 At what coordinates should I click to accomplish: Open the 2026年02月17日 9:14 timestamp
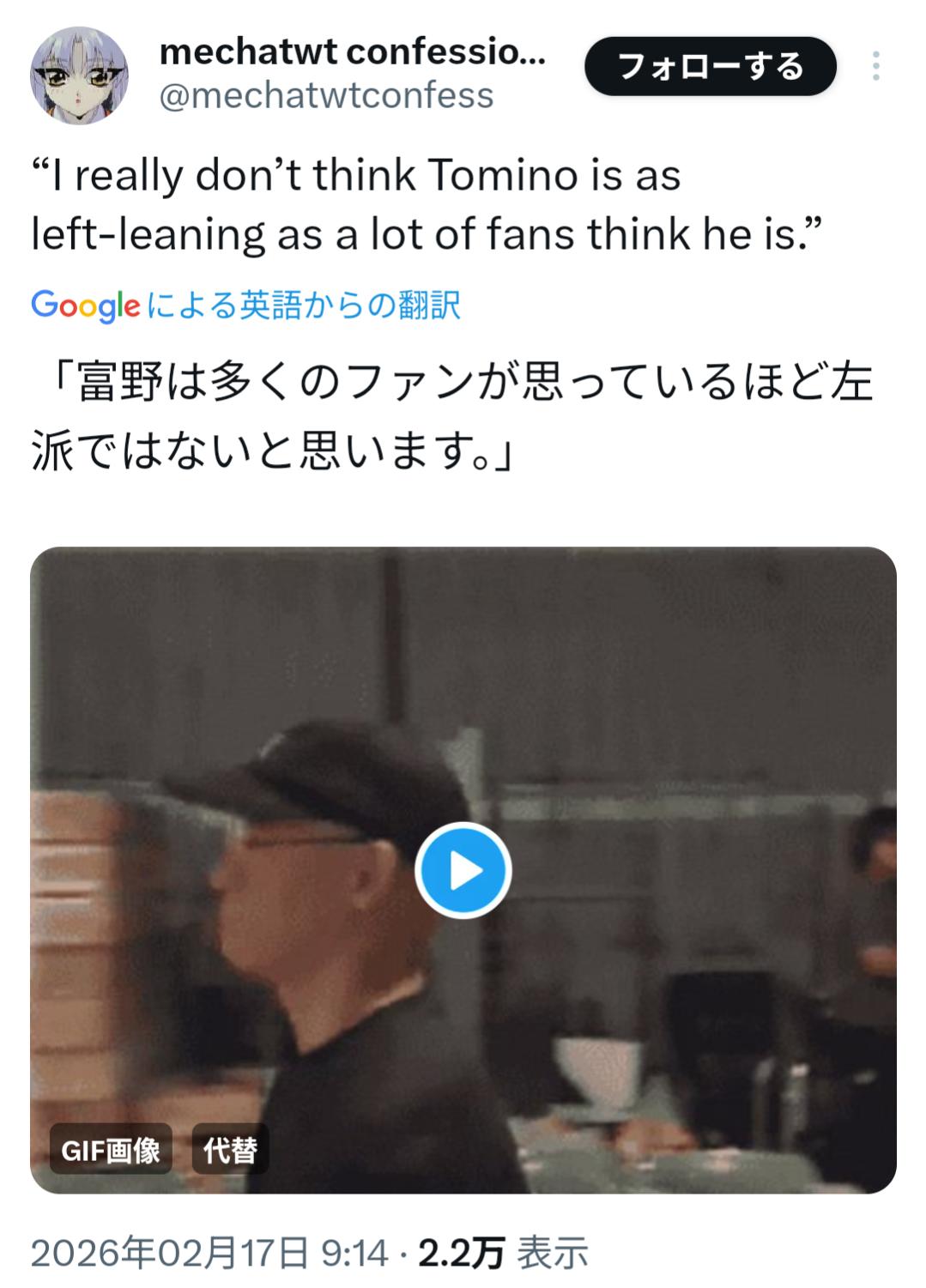coord(210,1254)
